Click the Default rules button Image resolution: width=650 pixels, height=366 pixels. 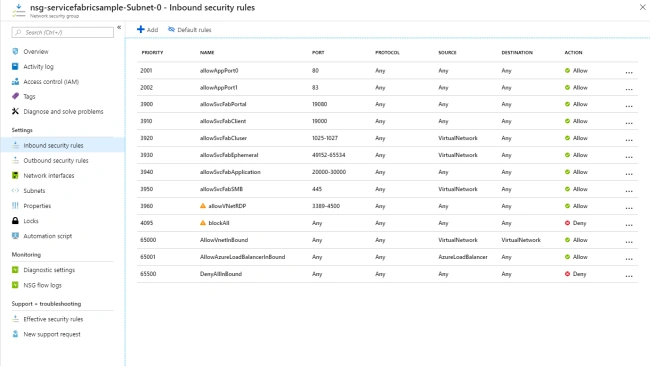pyautogui.click(x=189, y=29)
